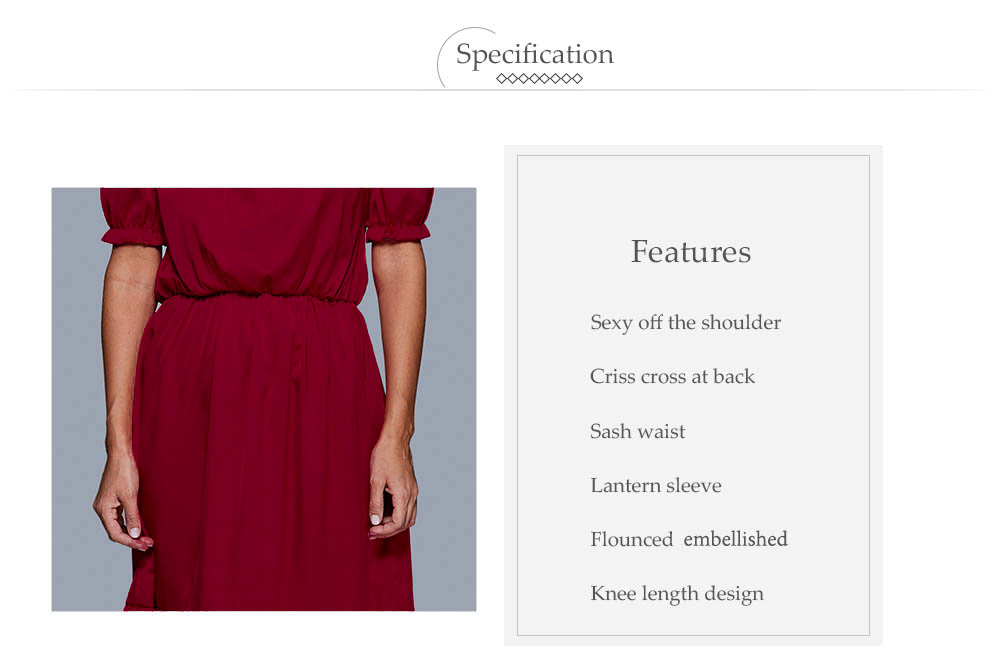1000x670 pixels.
Task: Open the red dress product photo
Action: tap(263, 399)
